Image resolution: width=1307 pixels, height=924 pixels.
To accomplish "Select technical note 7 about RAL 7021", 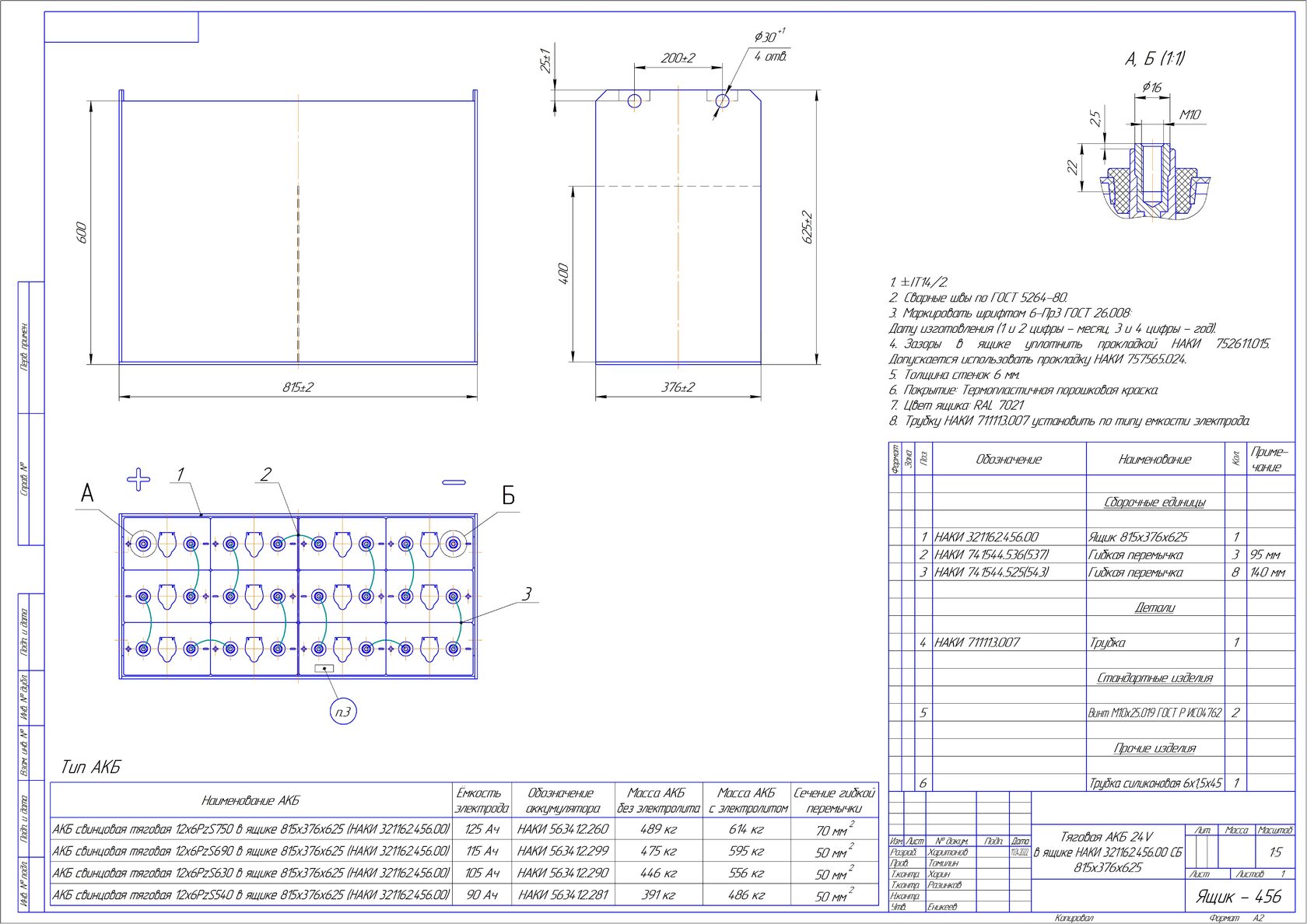I will 957,405.
